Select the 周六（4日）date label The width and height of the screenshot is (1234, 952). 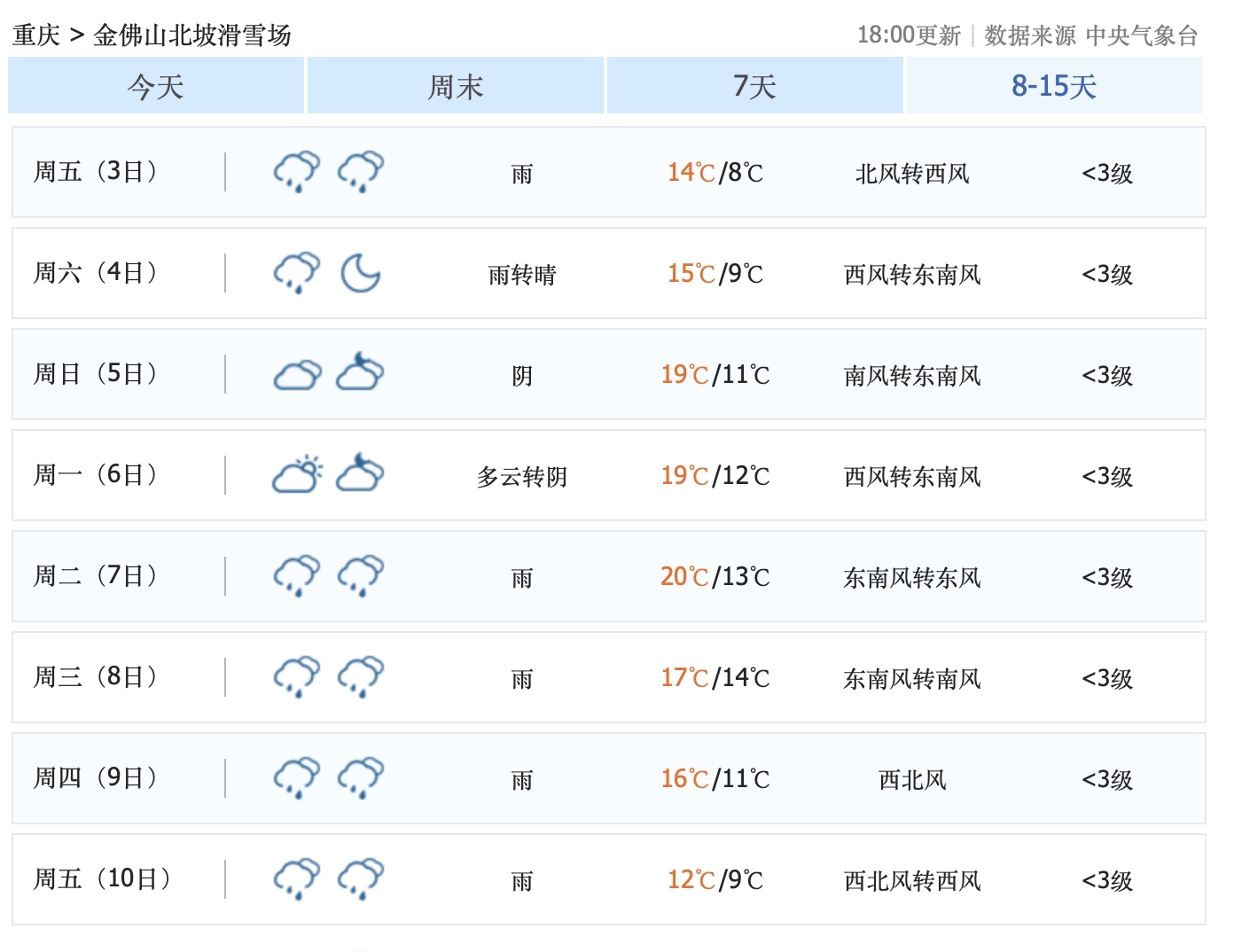coord(96,272)
